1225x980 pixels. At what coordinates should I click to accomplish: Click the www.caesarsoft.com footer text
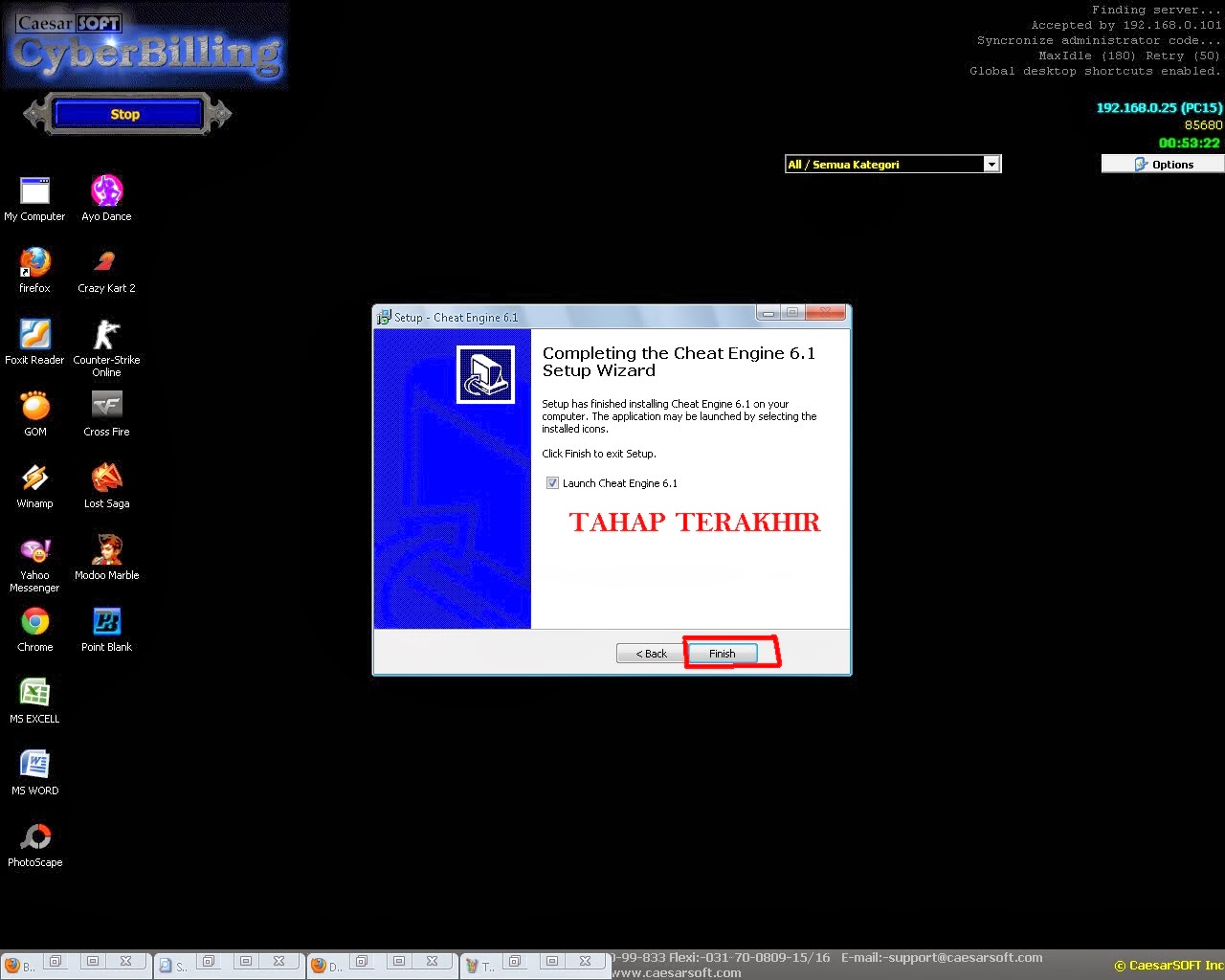[677, 973]
